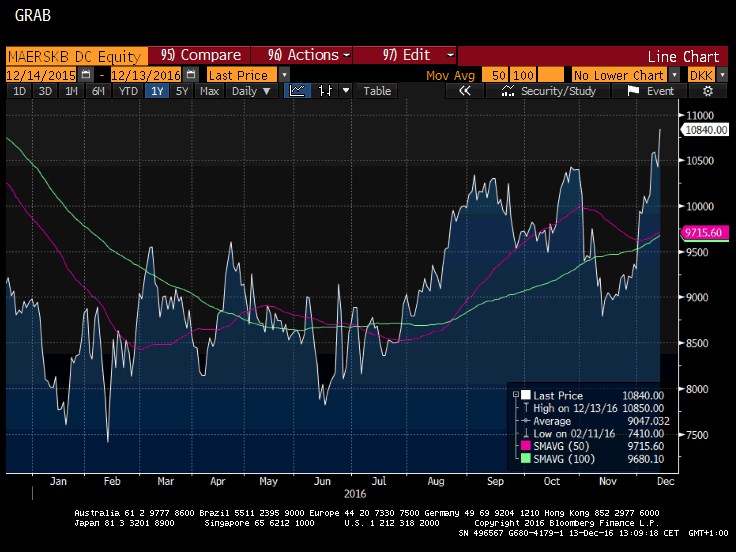The width and height of the screenshot is (736, 552).
Task: Expand chart type options arrow
Action: [346, 91]
